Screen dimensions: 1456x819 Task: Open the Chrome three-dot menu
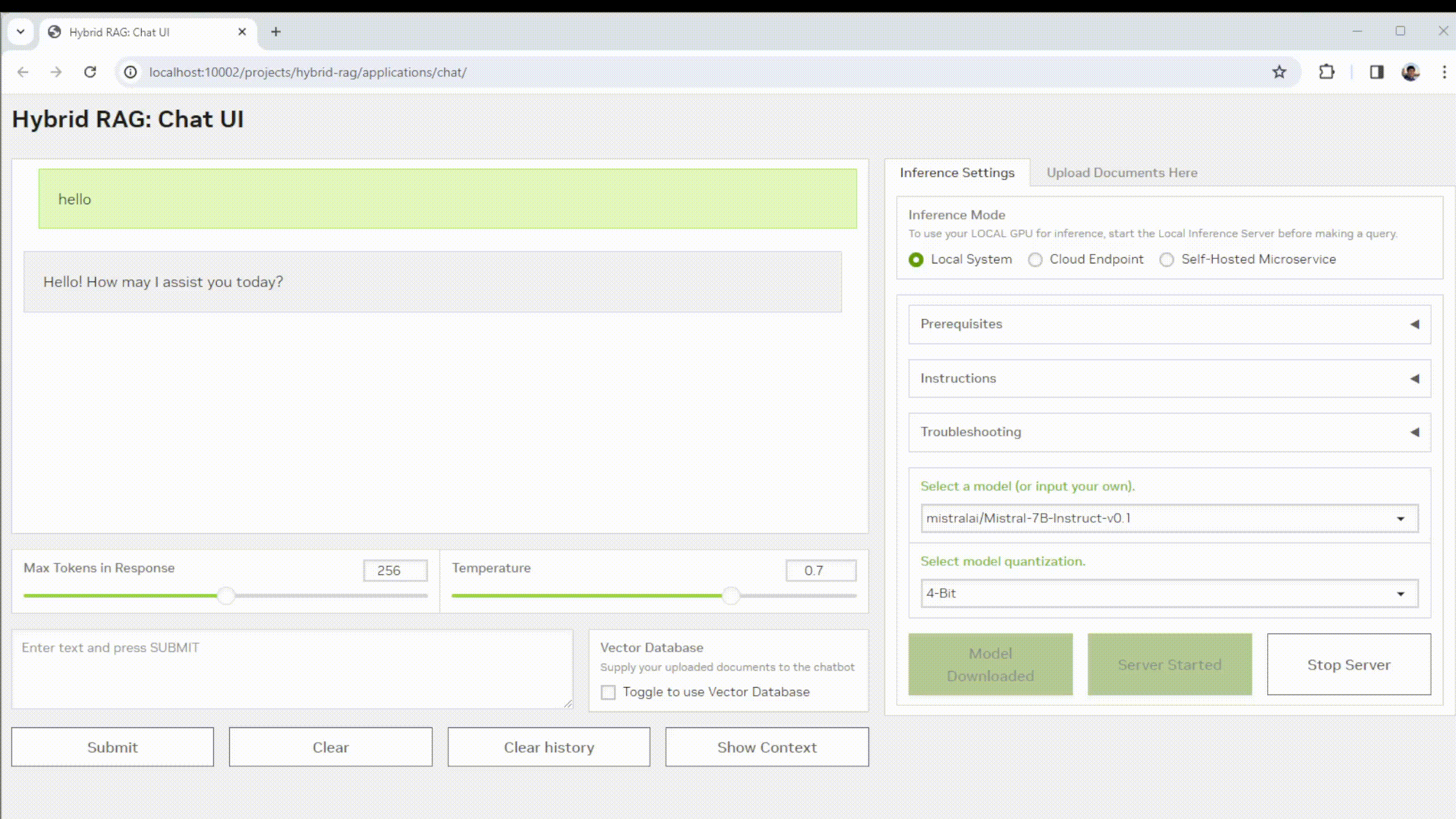point(1444,72)
